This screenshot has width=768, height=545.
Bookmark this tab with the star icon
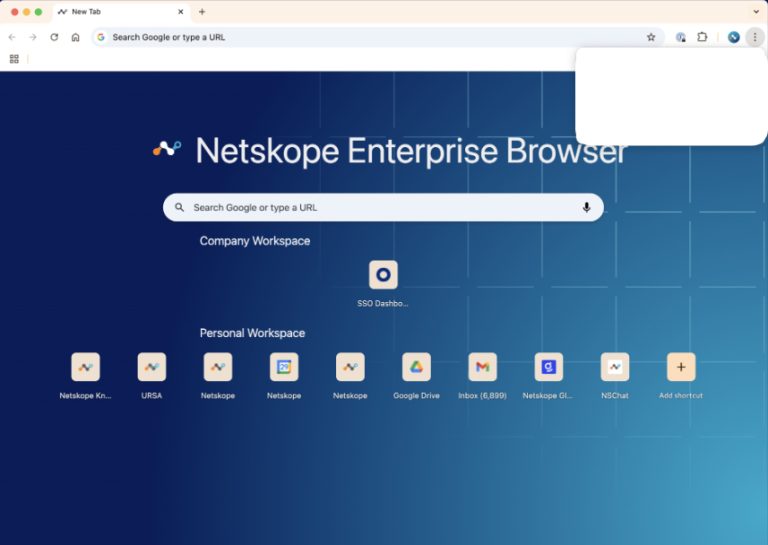651,37
